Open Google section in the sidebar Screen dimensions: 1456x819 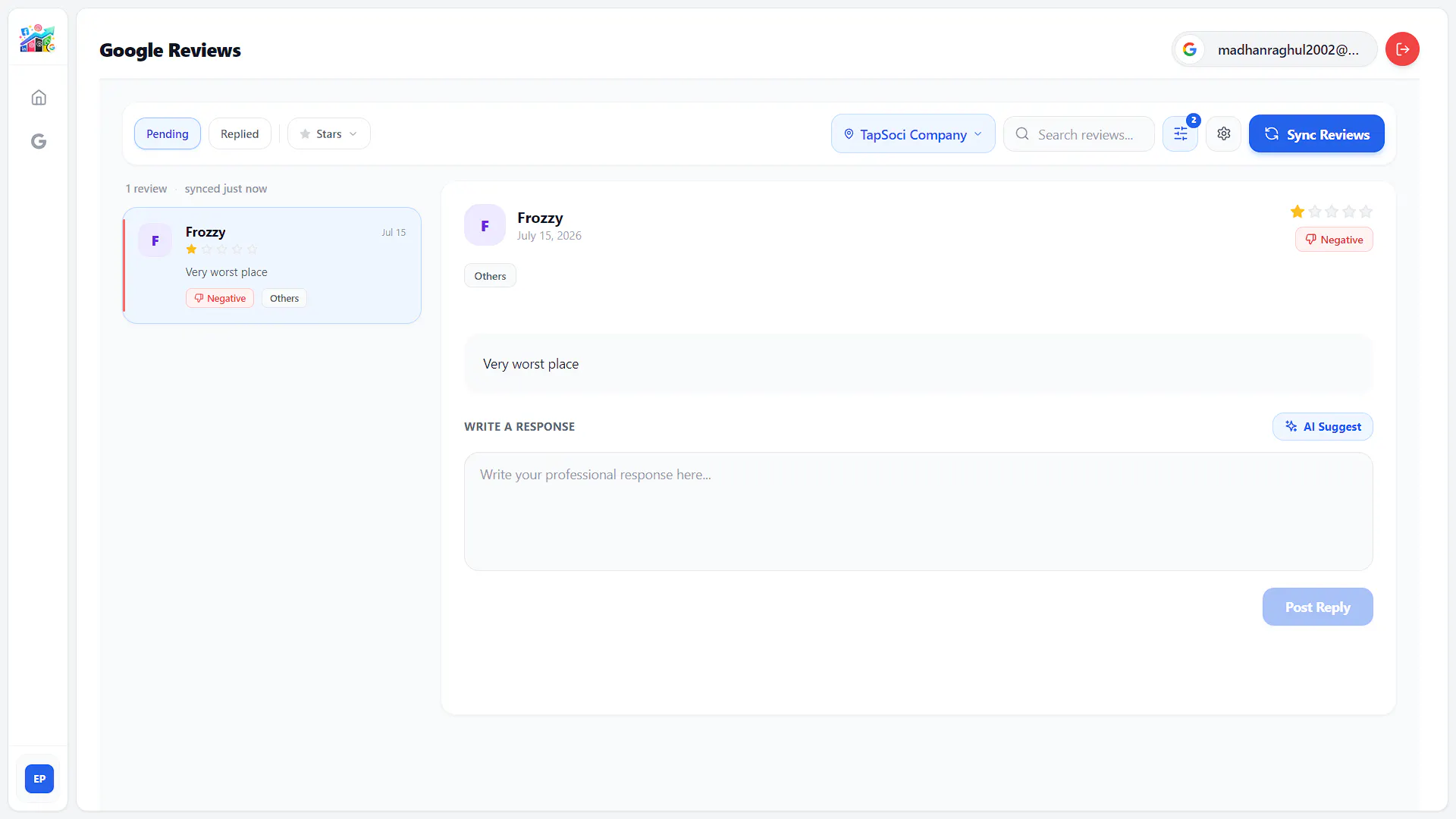tap(39, 142)
